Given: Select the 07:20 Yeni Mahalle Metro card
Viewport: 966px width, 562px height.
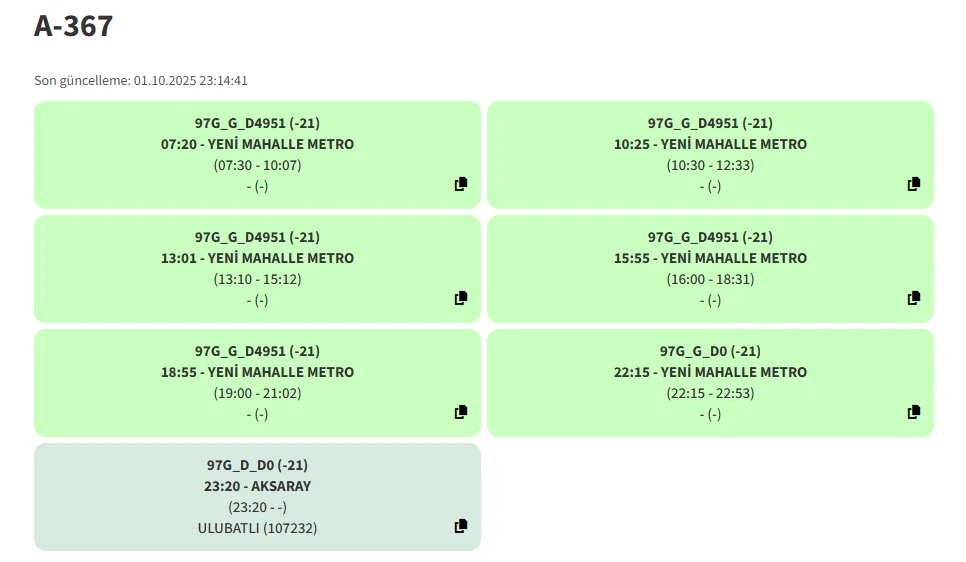Looking at the screenshot, I should [257, 154].
